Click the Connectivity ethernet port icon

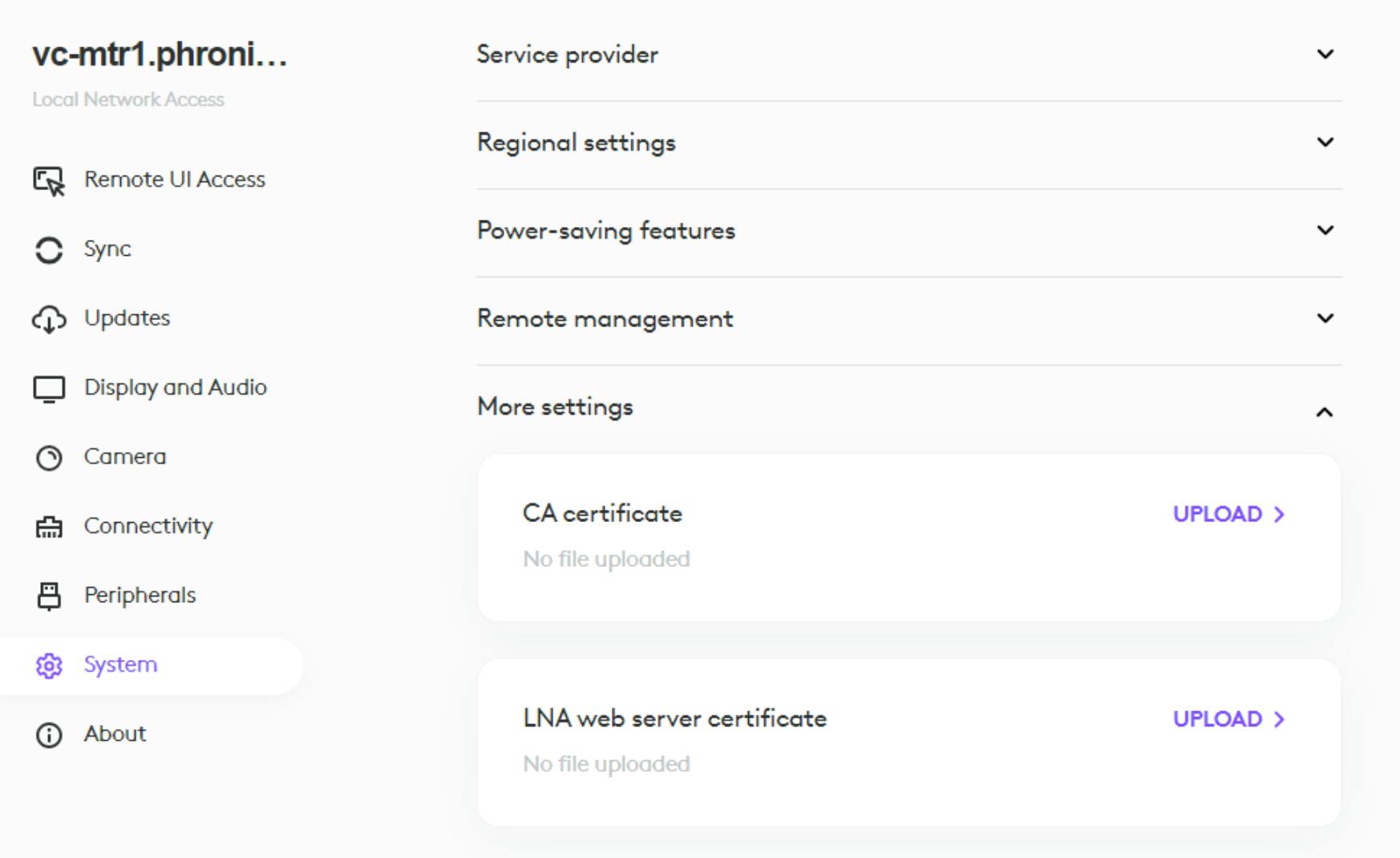(49, 527)
